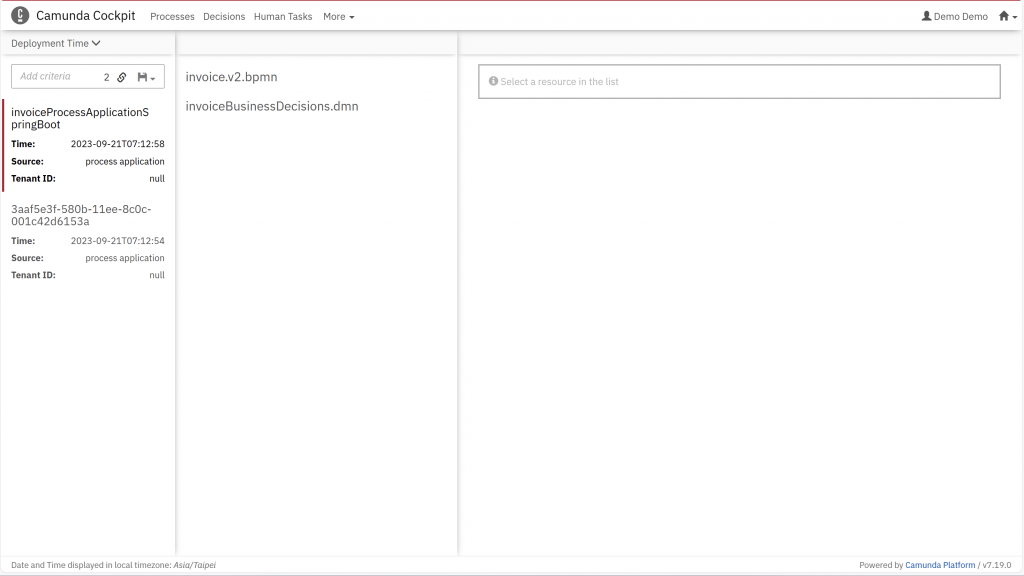The image size is (1024, 576).
Task: Open the saved search criteria dropdown
Action: [x=146, y=77]
